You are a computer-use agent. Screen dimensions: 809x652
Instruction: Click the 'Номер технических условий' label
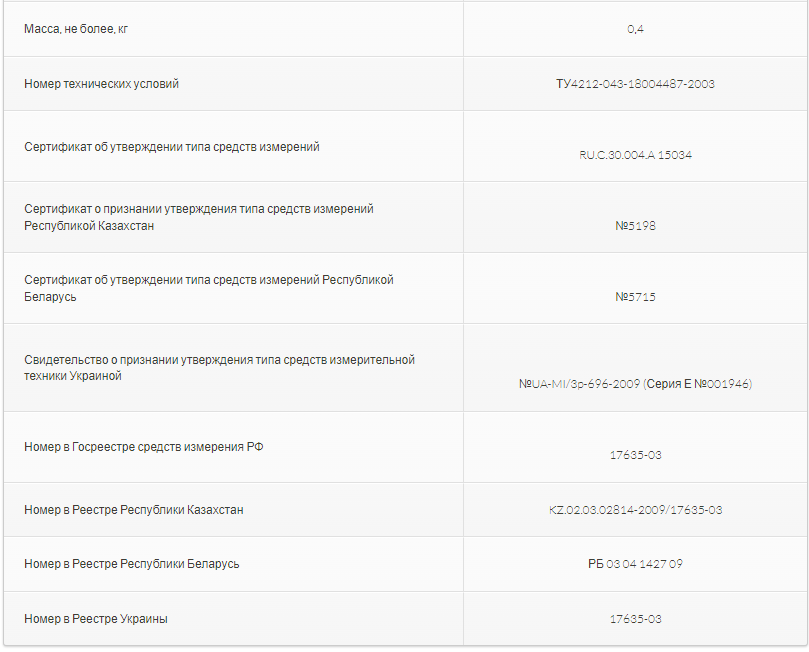pos(102,84)
